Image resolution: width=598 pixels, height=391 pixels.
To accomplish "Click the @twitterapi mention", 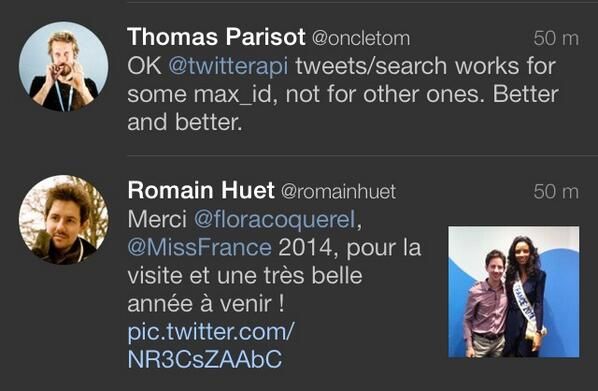I will click(x=228, y=66).
